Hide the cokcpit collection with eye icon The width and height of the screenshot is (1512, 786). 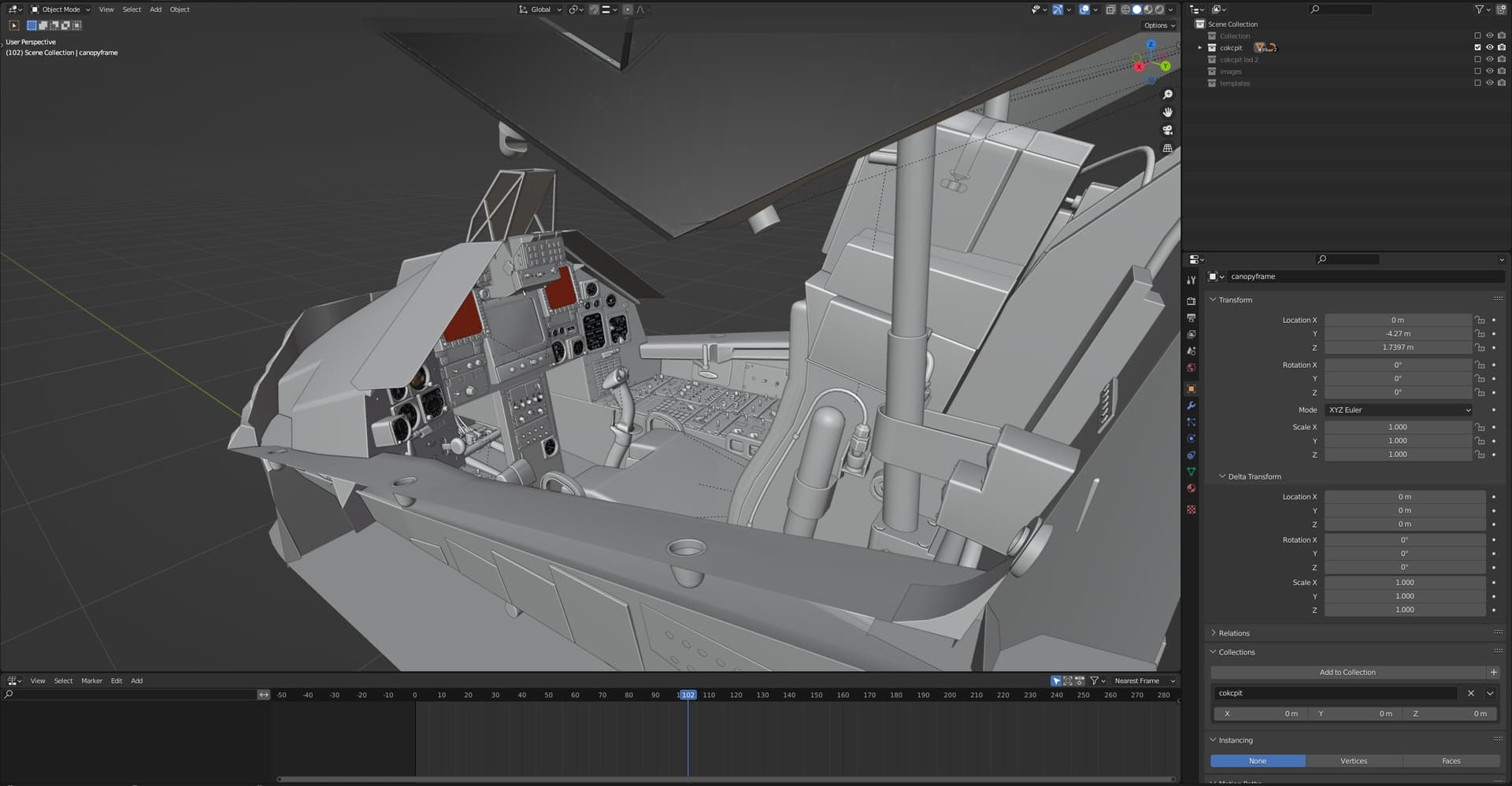(1489, 47)
